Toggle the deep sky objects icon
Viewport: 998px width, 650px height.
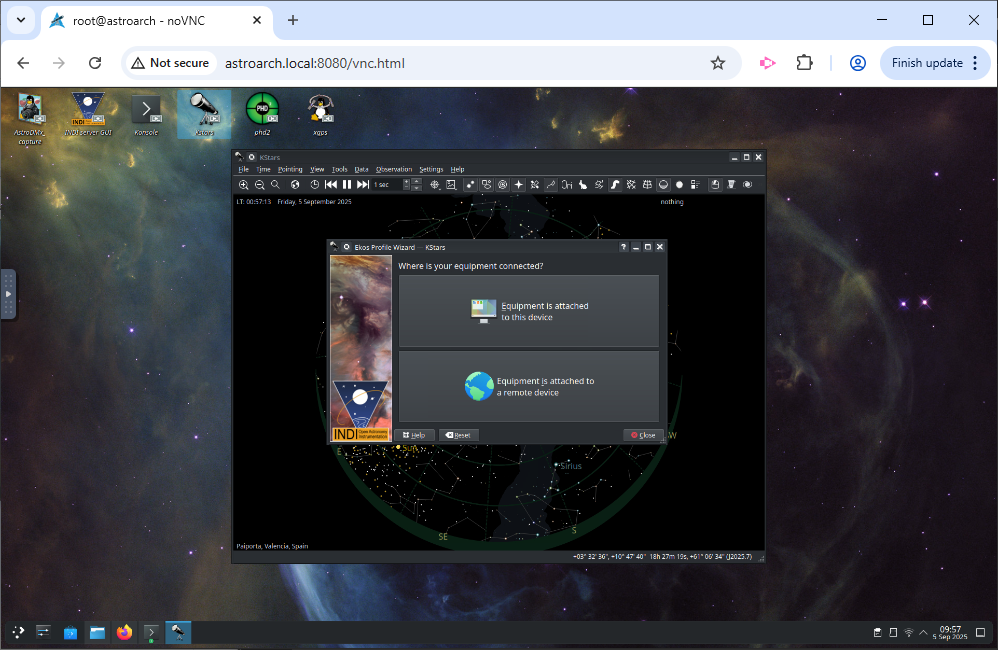486,185
